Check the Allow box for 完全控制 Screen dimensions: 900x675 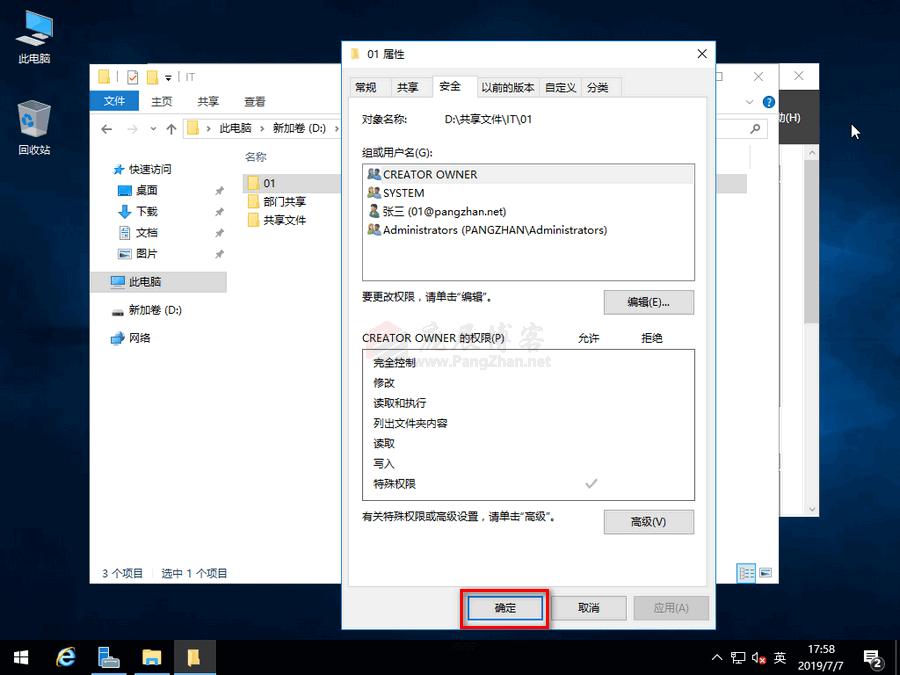tap(590, 363)
